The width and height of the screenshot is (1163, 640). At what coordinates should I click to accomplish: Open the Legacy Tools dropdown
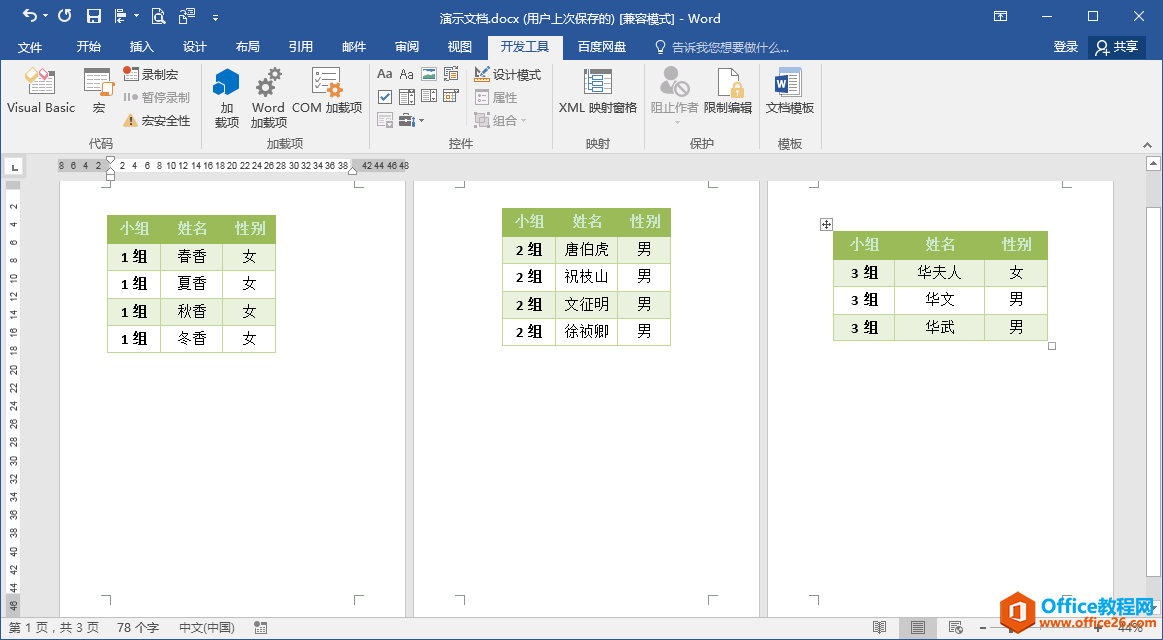(411, 120)
